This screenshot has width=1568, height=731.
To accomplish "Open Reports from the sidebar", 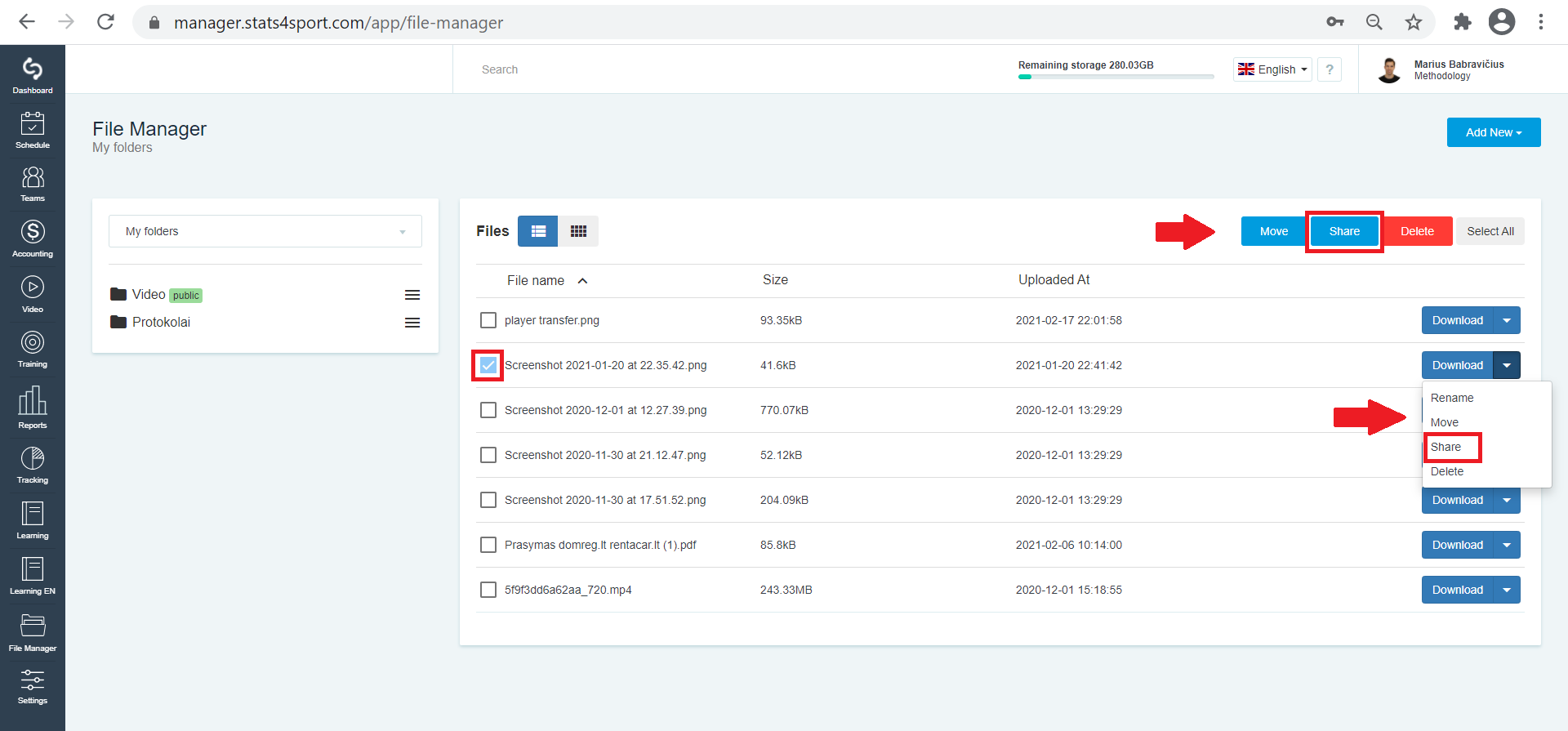I will pyautogui.click(x=33, y=408).
